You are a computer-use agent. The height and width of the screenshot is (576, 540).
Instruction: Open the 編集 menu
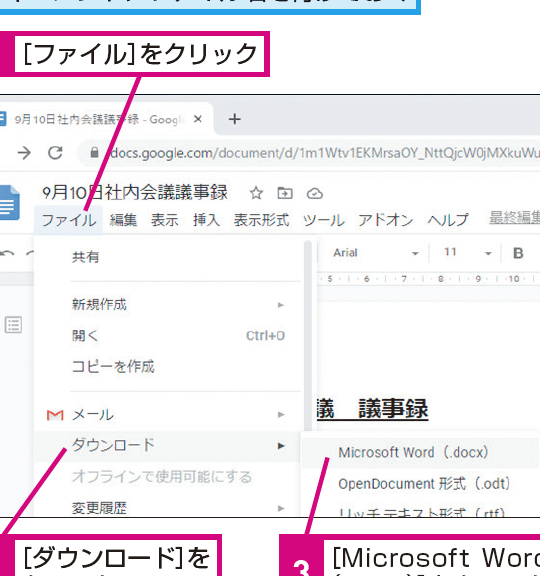123,220
